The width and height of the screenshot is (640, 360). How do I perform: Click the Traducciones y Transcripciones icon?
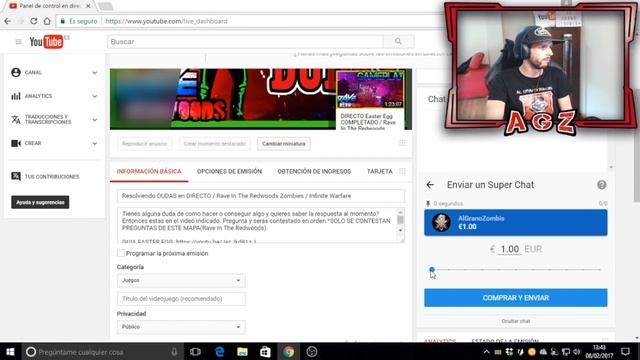pyautogui.click(x=16, y=120)
